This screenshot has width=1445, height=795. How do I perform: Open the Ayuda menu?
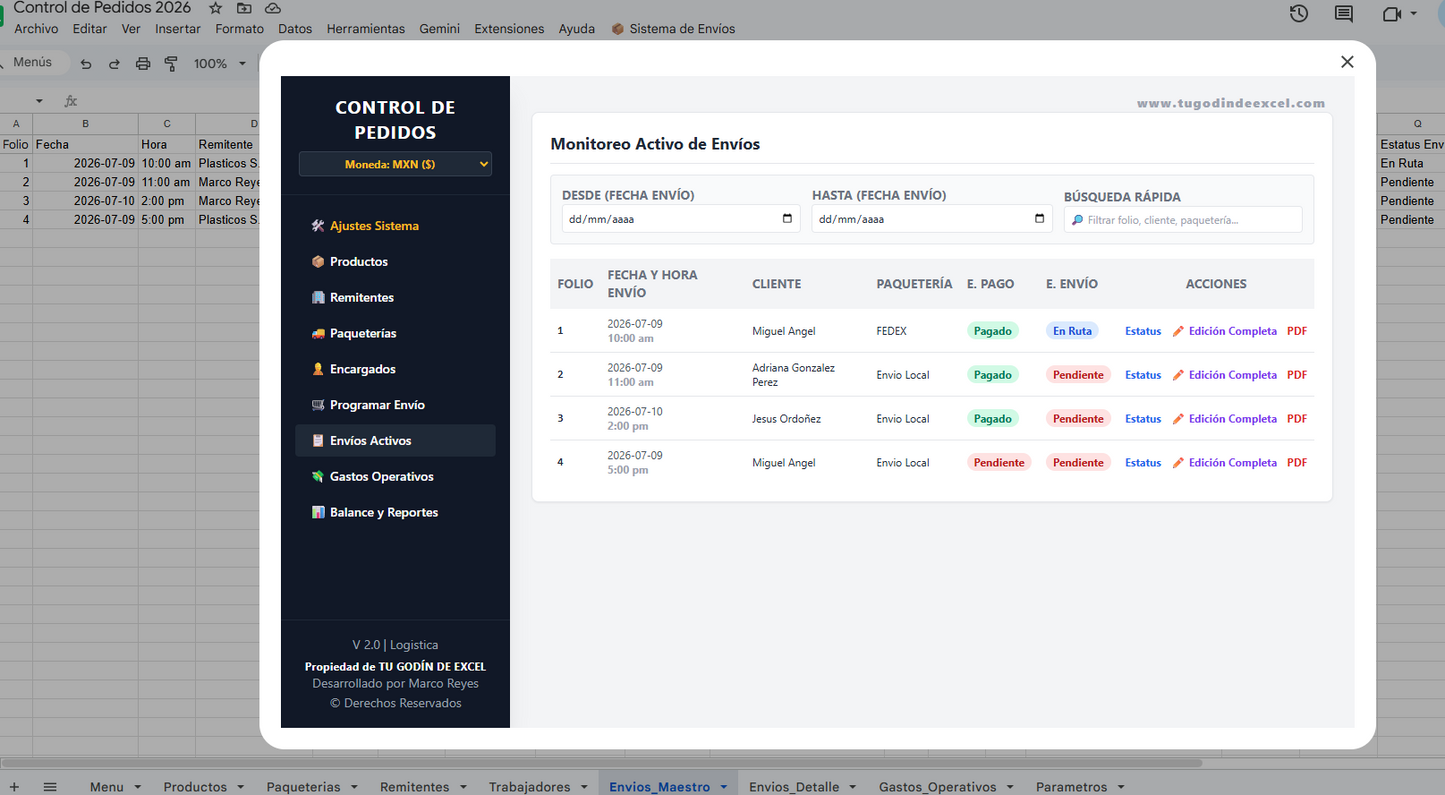(577, 29)
